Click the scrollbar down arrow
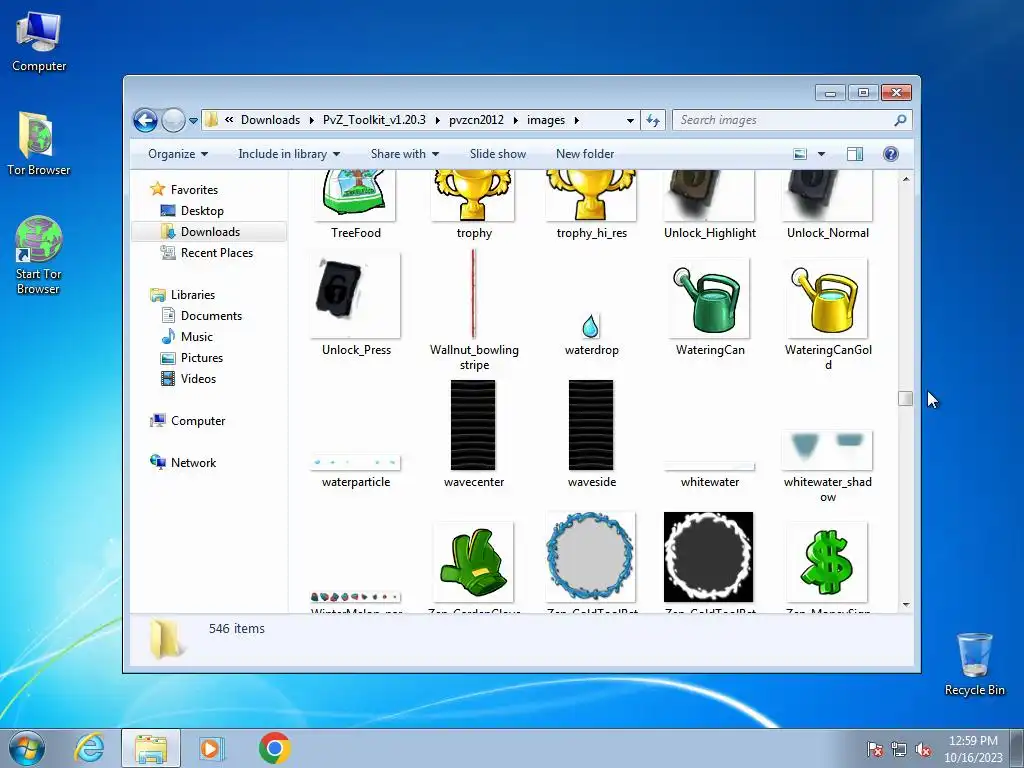The width and height of the screenshot is (1024, 768). (906, 605)
